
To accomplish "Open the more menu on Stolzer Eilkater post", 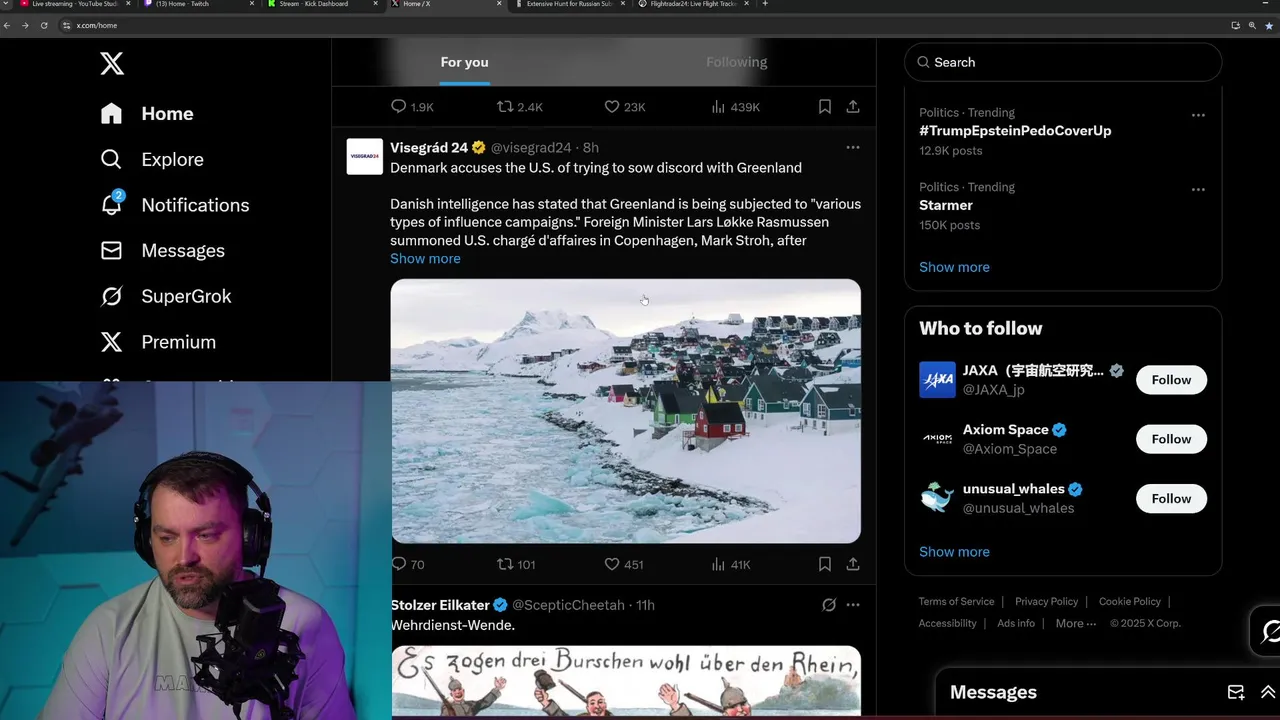I will (853, 605).
